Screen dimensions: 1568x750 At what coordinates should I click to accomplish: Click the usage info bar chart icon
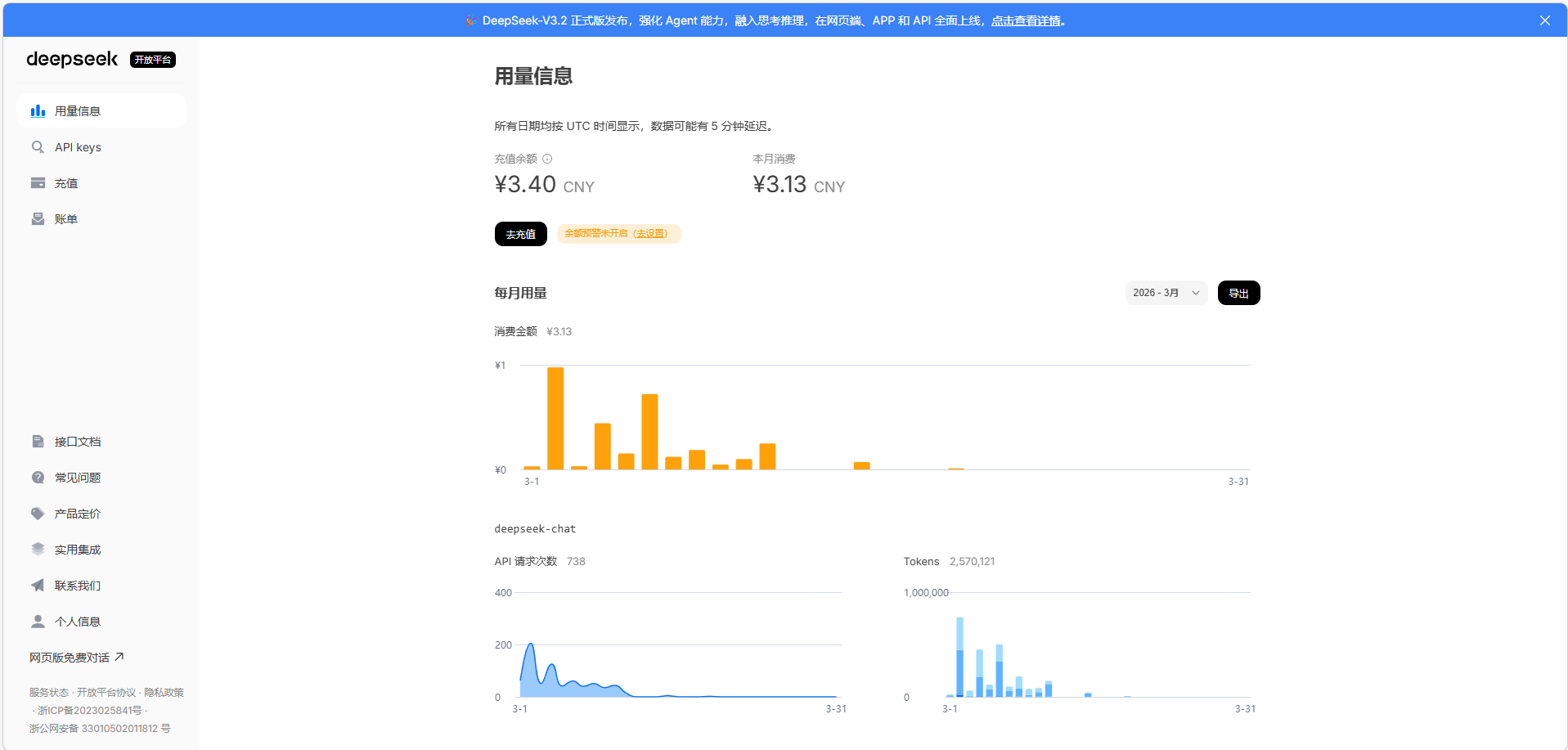pos(38,111)
